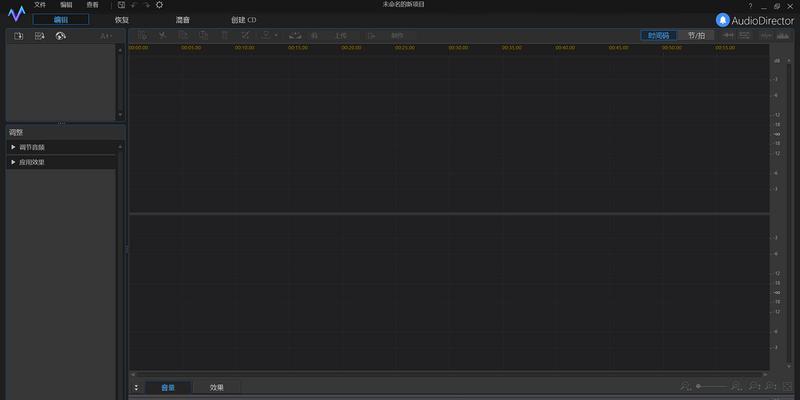
Task: Switch to the 恢复 room tab
Action: pos(121,20)
